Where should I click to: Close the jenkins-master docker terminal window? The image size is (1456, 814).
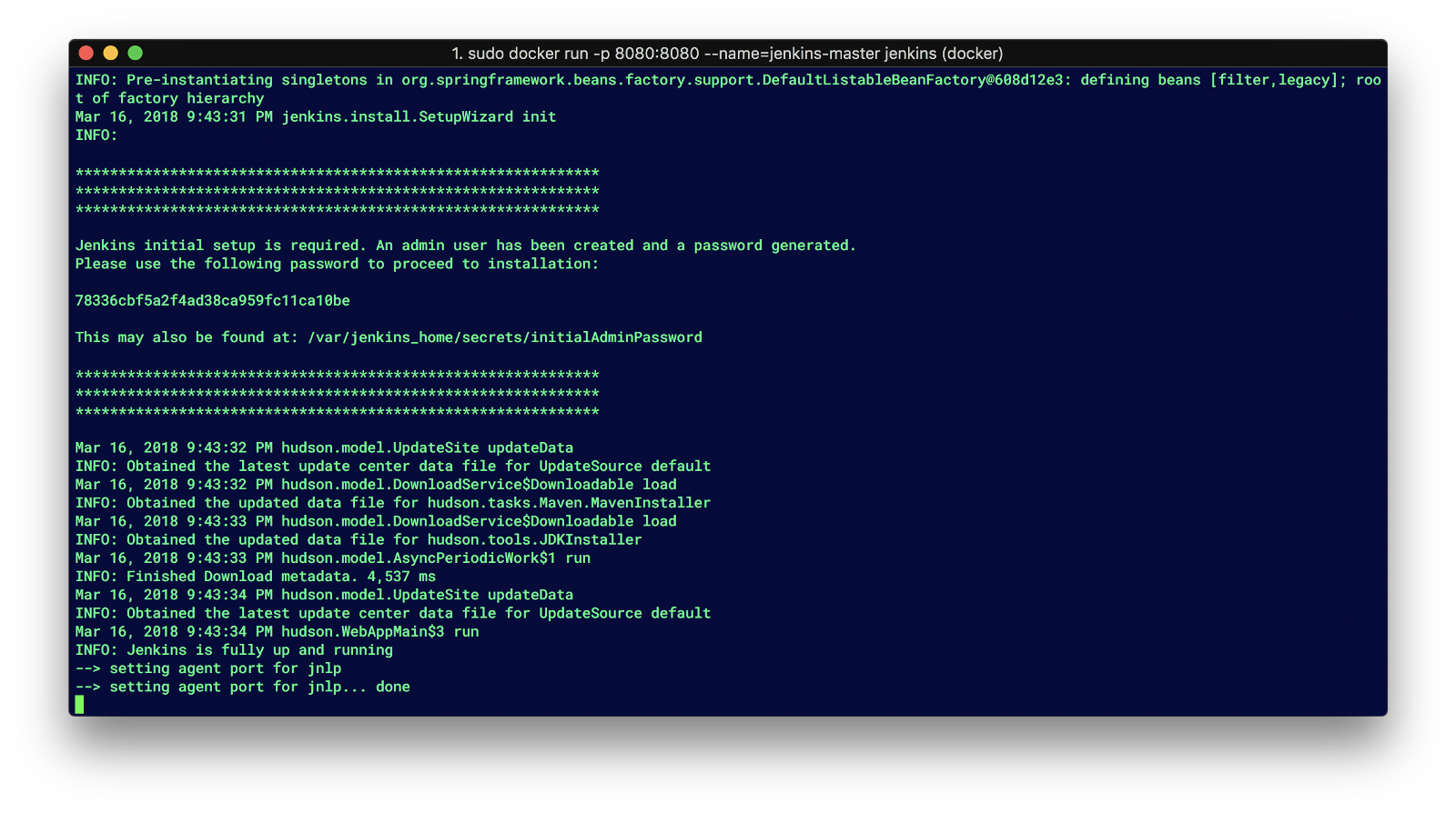86,53
